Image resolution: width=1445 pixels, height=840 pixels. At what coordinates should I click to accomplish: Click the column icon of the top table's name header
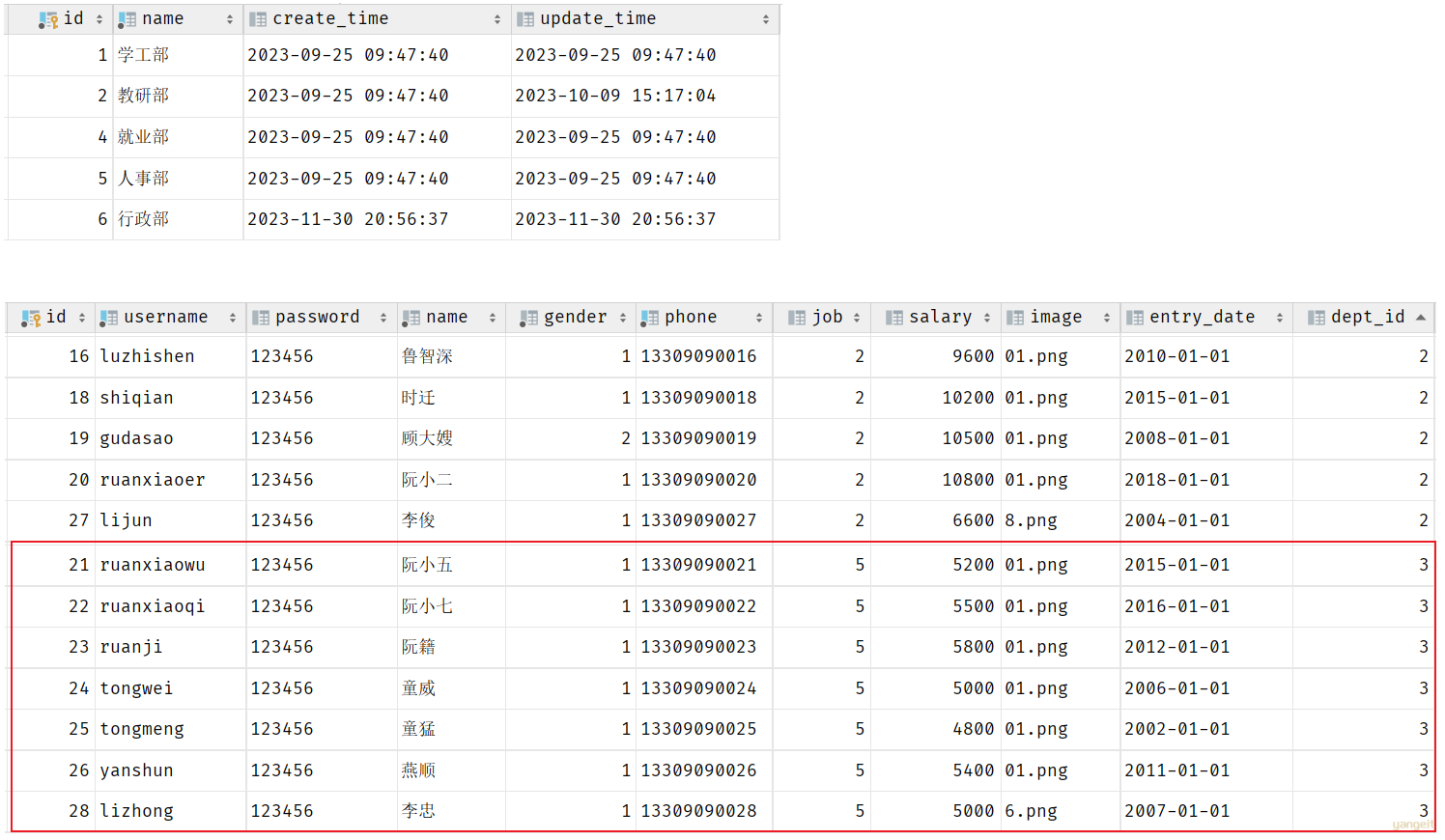click(127, 19)
